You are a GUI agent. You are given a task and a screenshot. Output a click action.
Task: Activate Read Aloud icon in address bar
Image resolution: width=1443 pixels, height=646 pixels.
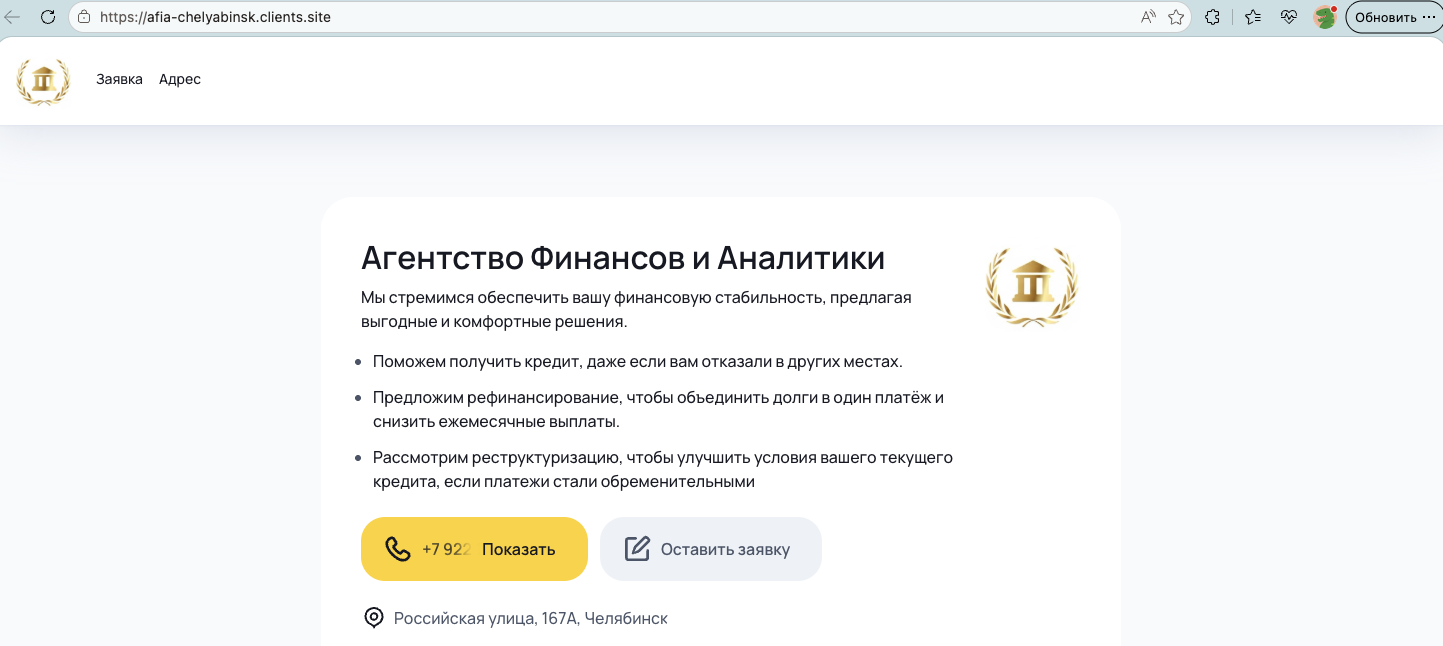(1148, 17)
